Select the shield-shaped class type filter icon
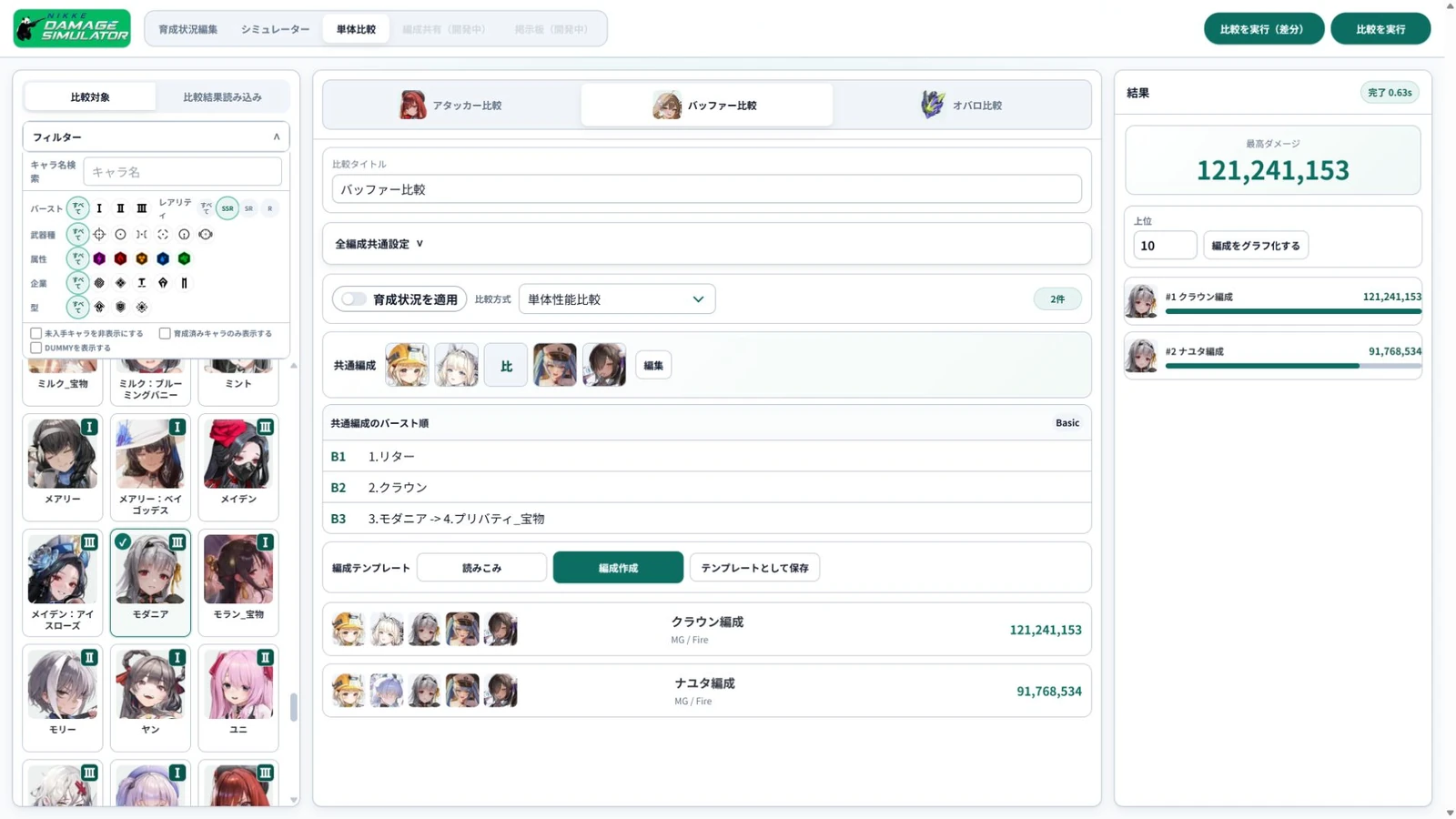The height and width of the screenshot is (819, 1456). [120, 308]
